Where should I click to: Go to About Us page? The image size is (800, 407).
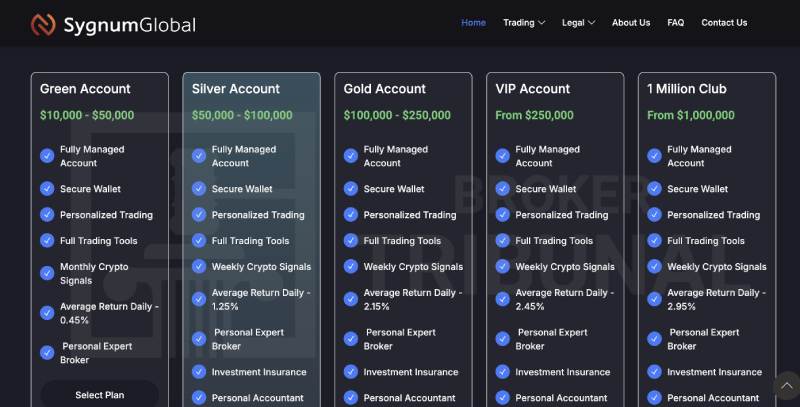pos(631,23)
